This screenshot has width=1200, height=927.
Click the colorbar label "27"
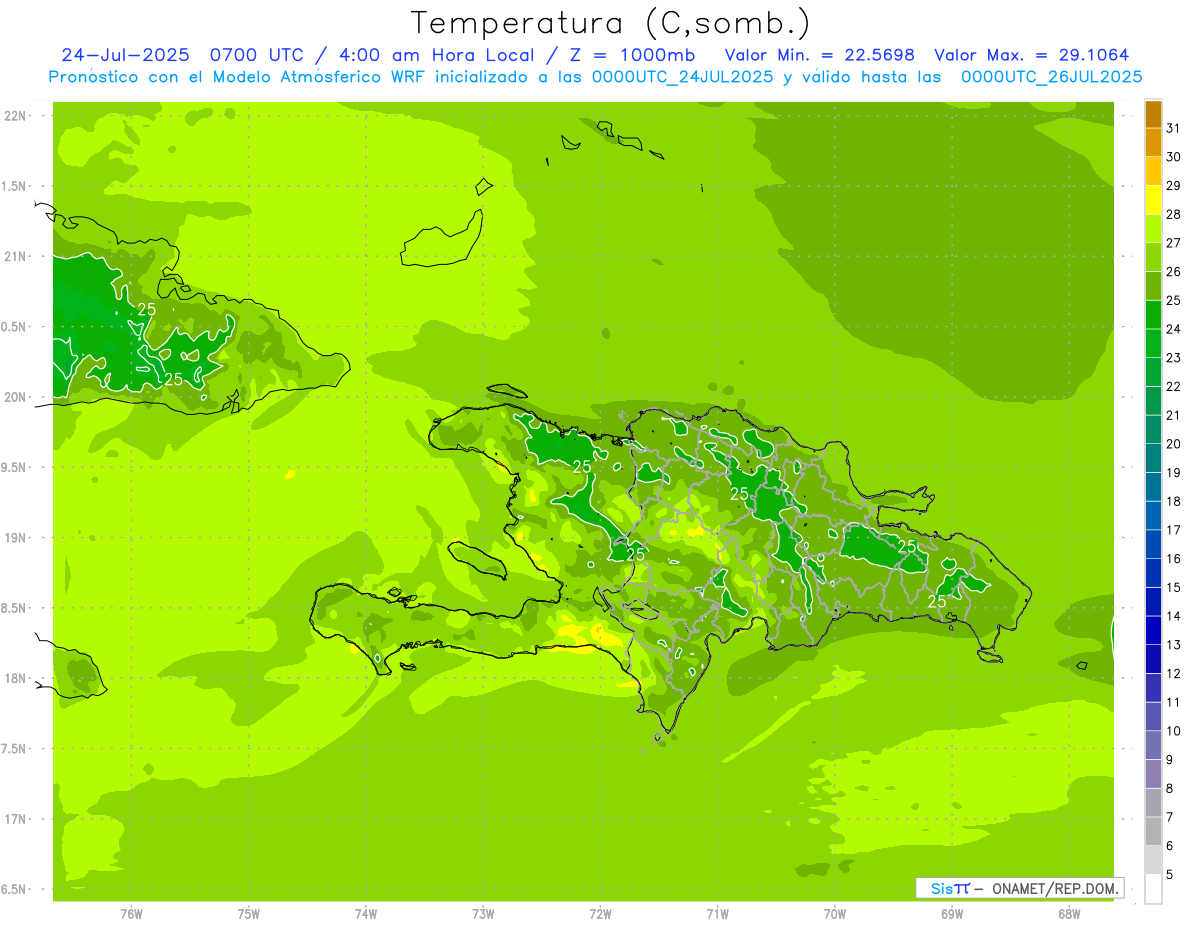(1174, 243)
